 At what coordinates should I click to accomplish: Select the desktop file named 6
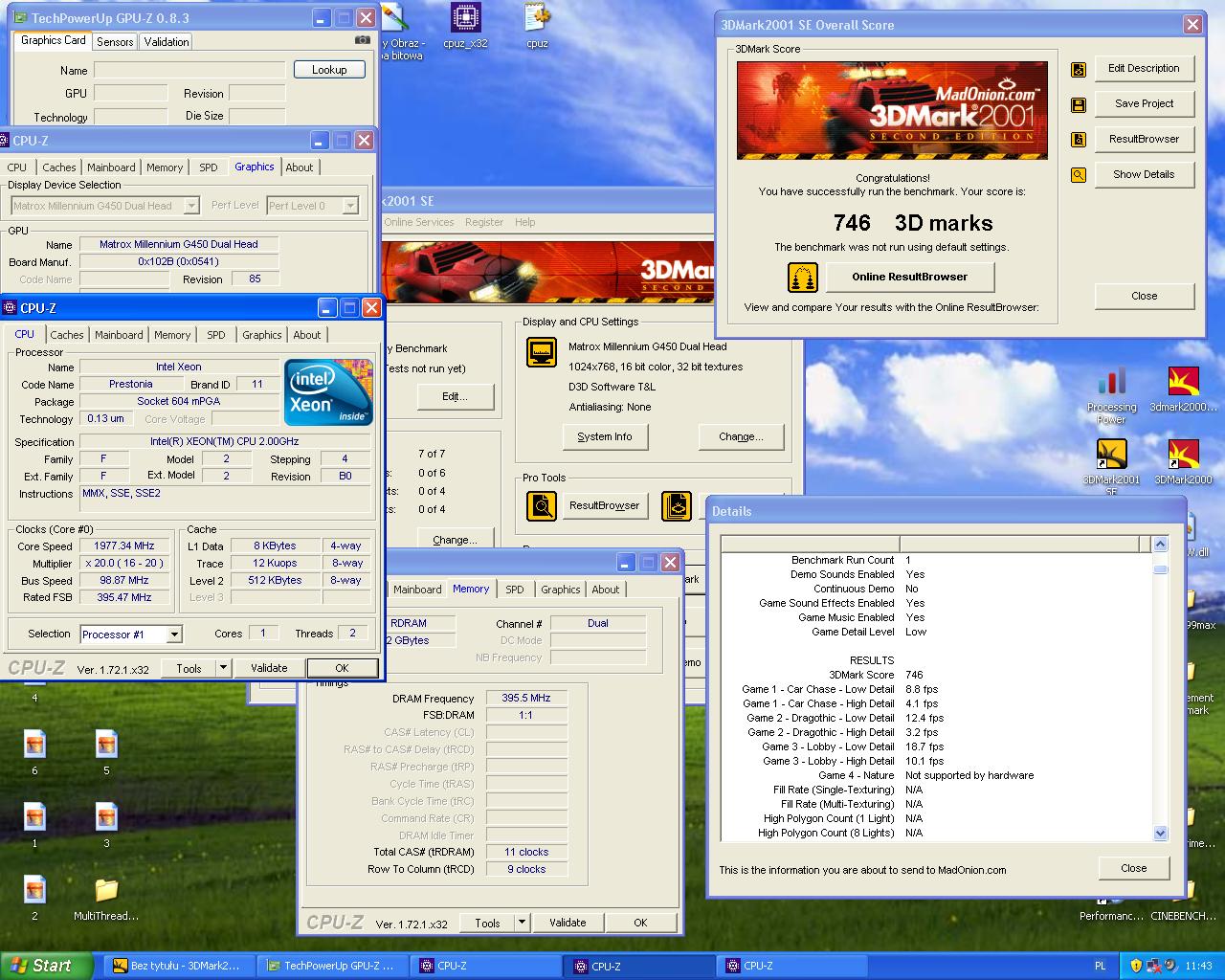[34, 752]
